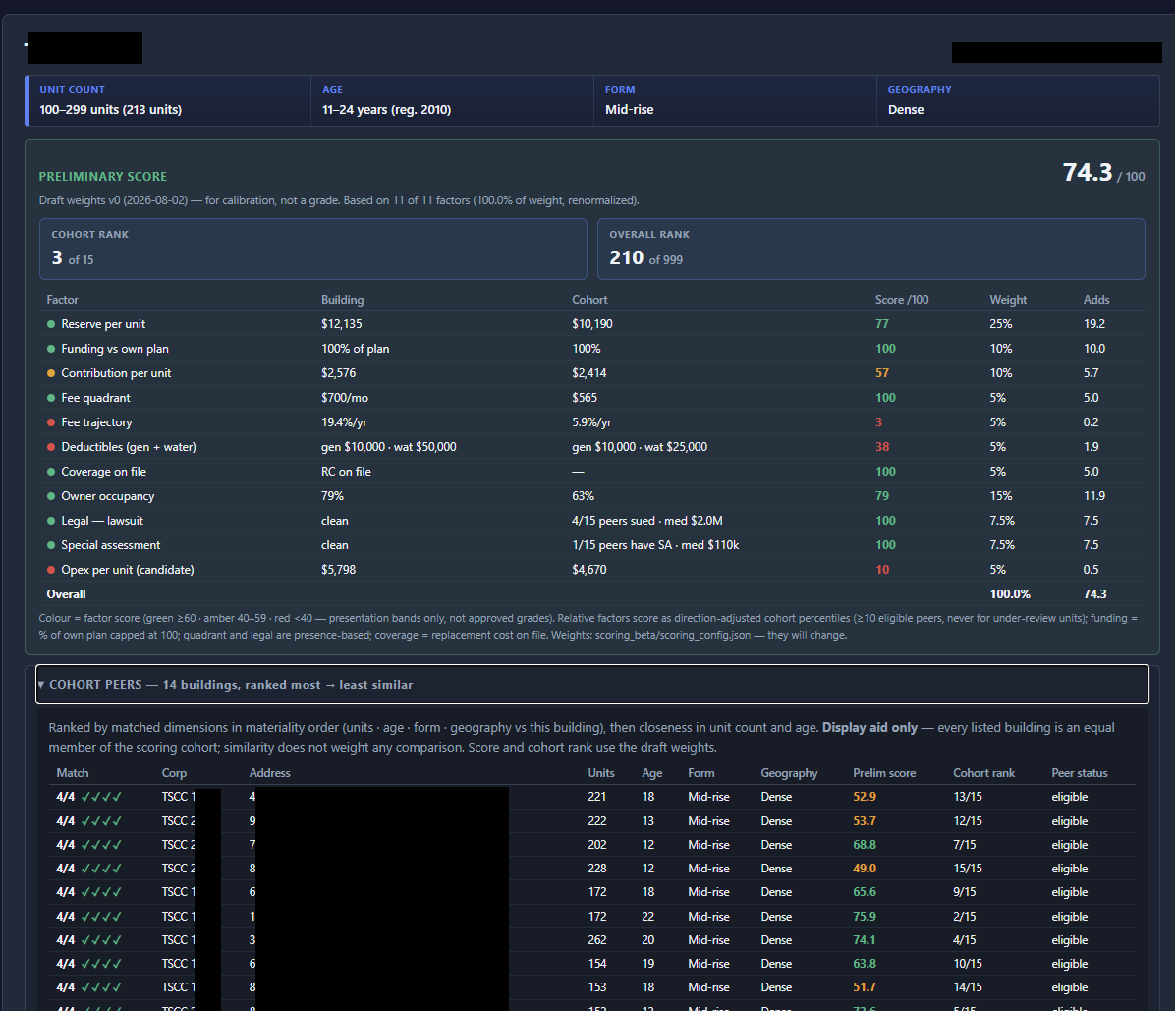The width and height of the screenshot is (1176, 1011).
Task: Click the green dot beside Owner occupancy
Action: pos(51,496)
